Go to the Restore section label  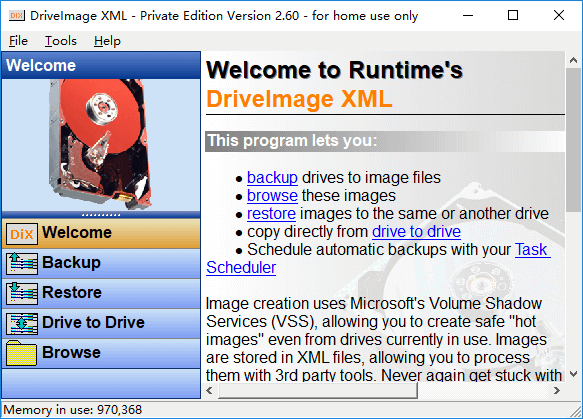click(72, 293)
